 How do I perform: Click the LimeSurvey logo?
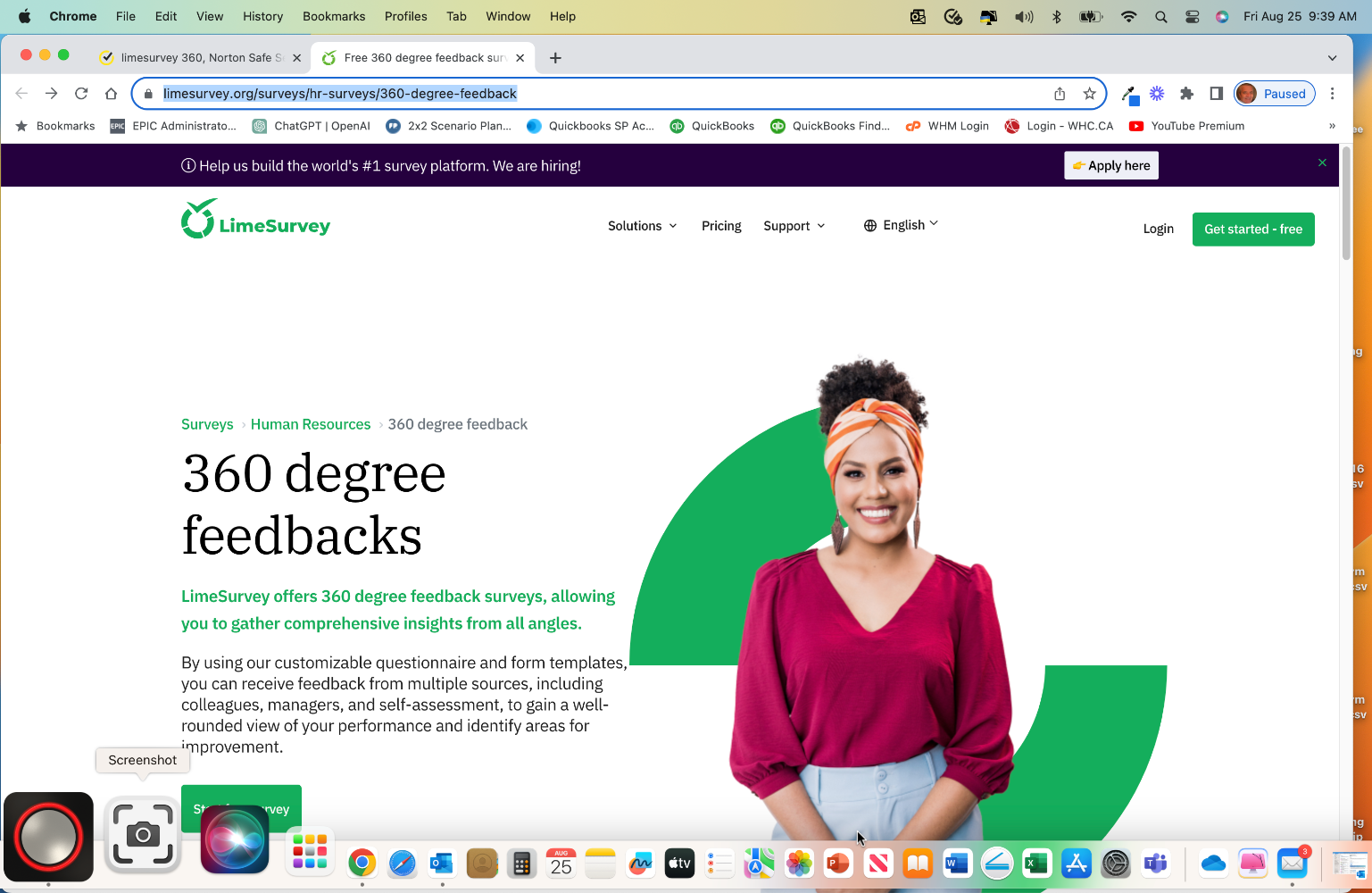pos(255,220)
